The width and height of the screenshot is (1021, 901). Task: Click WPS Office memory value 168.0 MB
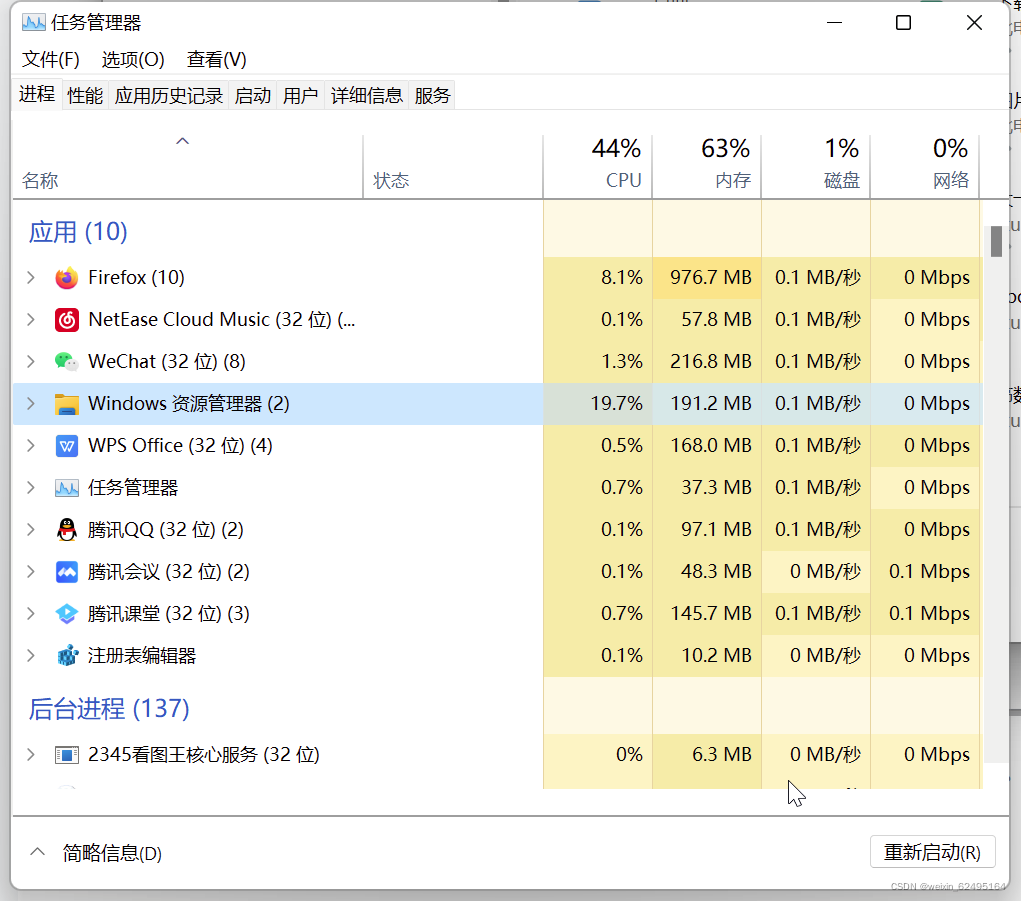711,446
